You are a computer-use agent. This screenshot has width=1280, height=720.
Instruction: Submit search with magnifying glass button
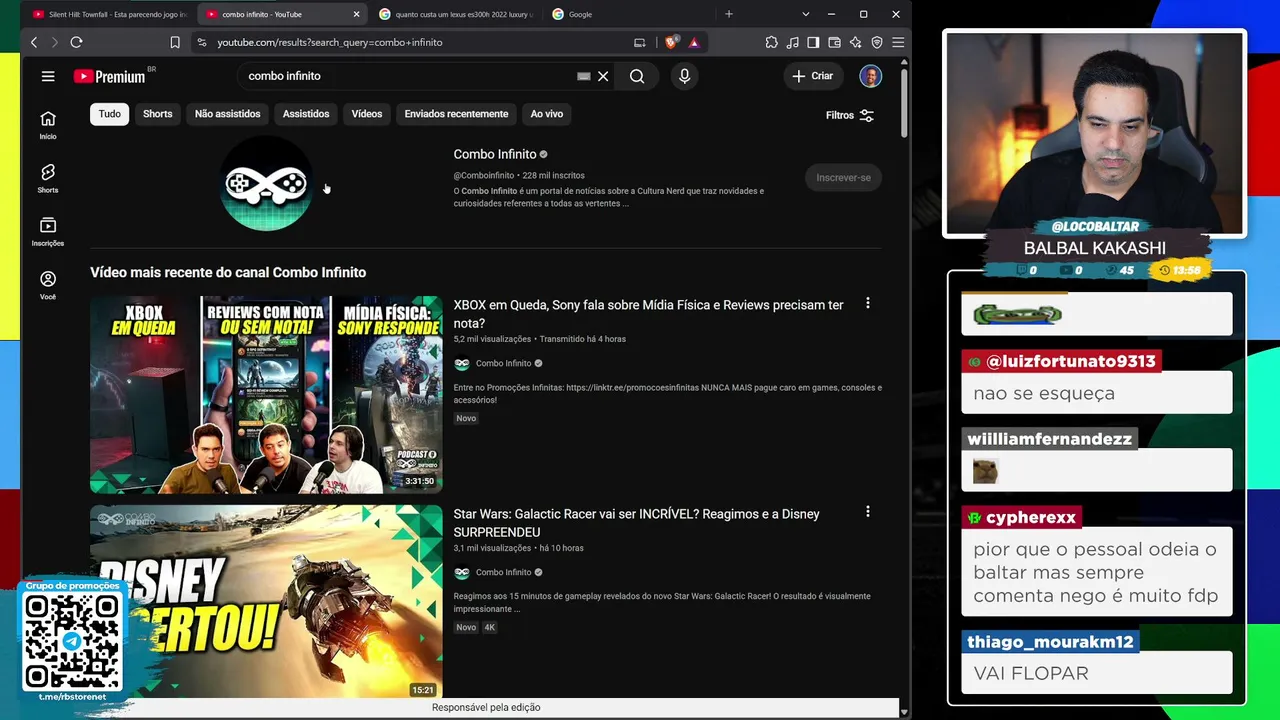pyautogui.click(x=637, y=76)
